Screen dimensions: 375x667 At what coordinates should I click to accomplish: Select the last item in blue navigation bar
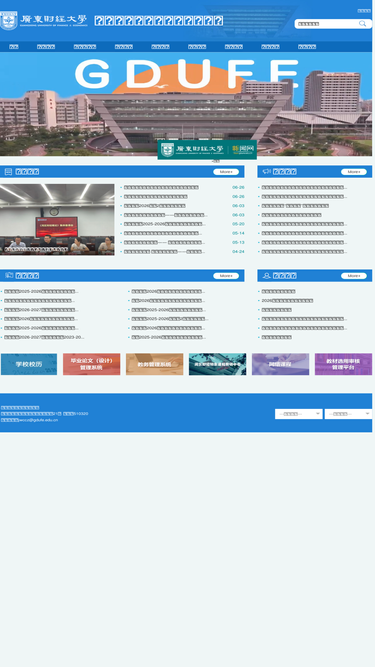(307, 47)
